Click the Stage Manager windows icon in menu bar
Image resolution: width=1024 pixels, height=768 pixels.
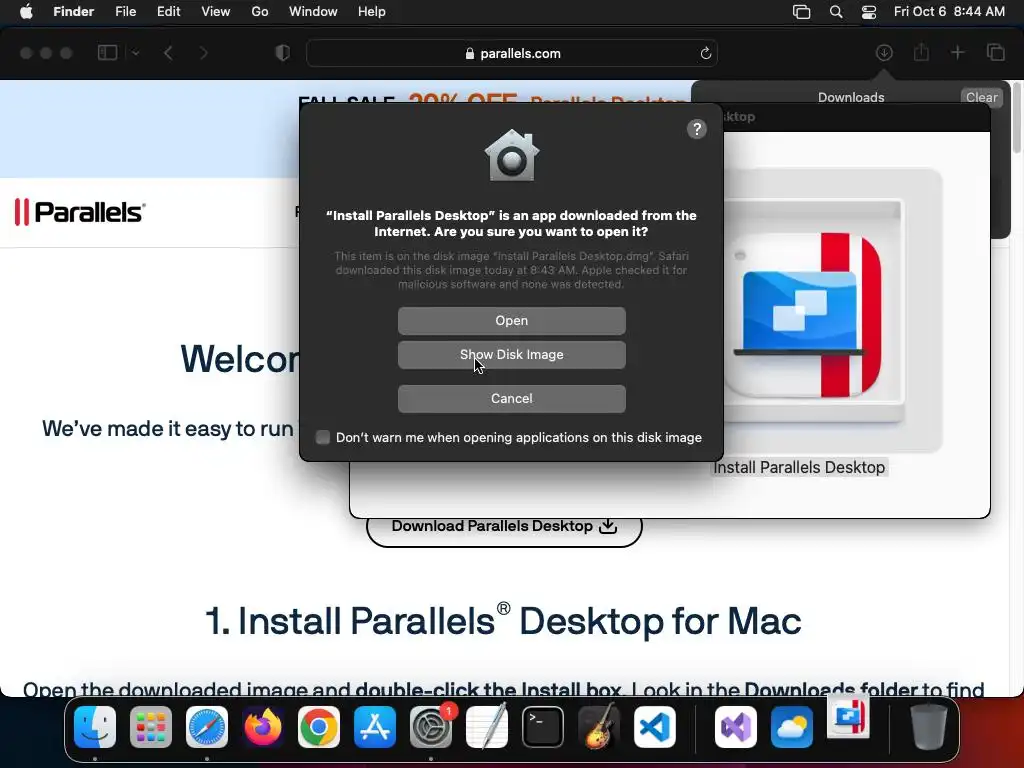tap(801, 12)
